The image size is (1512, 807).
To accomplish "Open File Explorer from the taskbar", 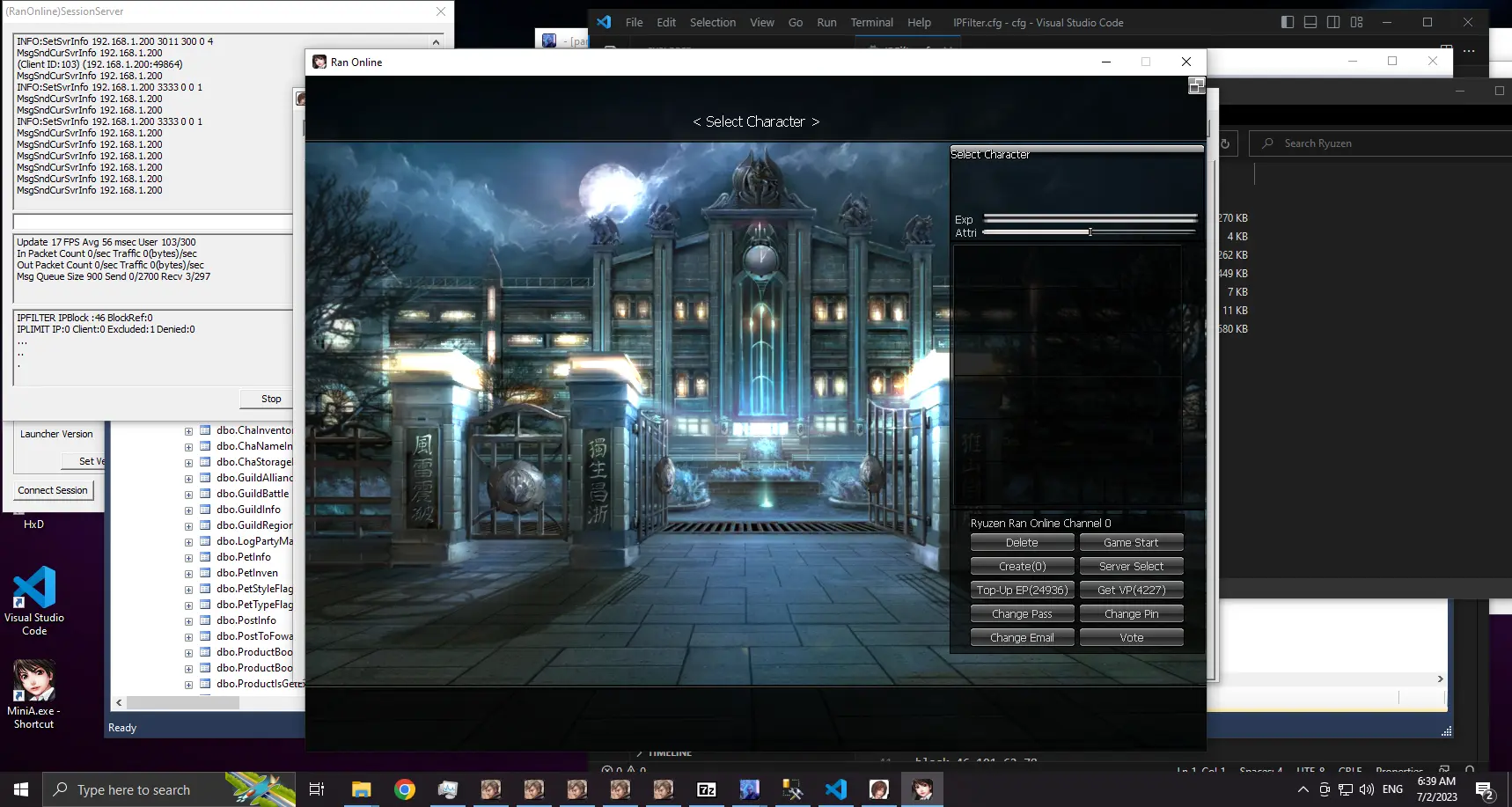I will (361, 789).
